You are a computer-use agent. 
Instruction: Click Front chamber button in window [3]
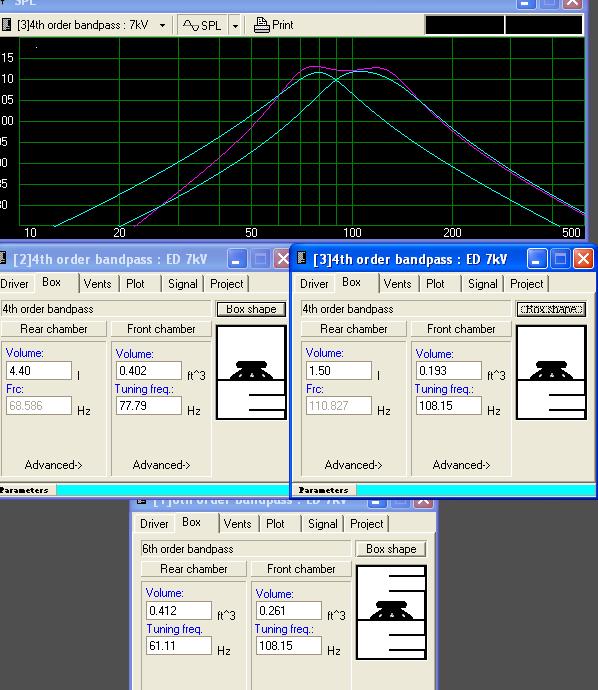461,329
